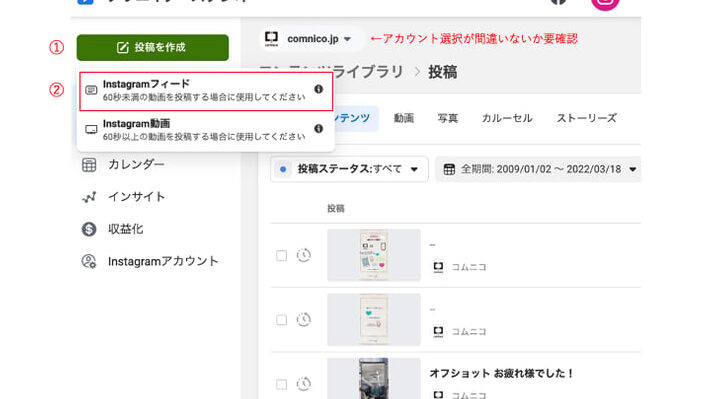
Task: Click the scheduled clock icon in first row
Action: coord(304,255)
